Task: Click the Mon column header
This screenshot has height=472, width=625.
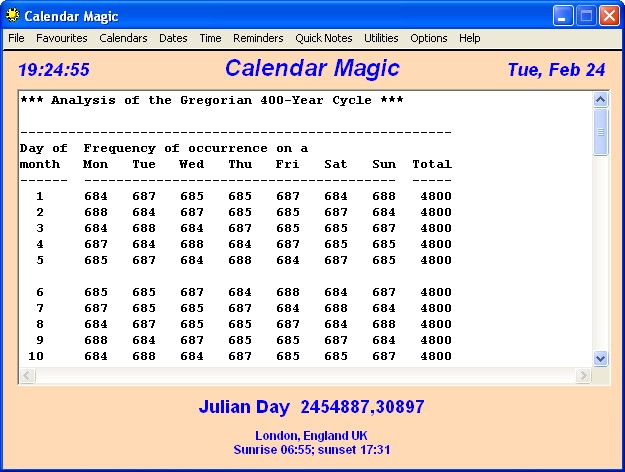Action: point(96,164)
